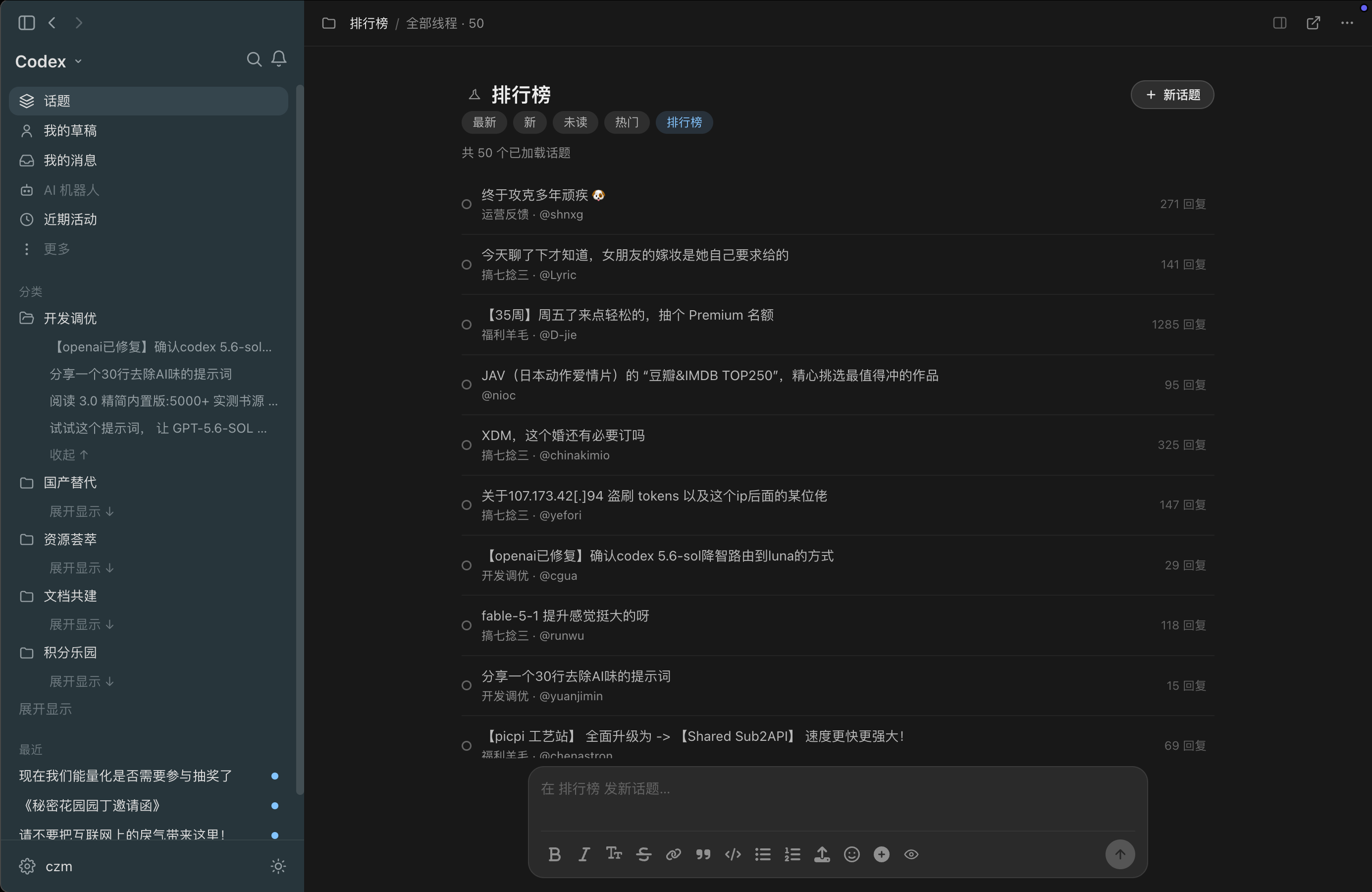Click the icon beside 排行榜 heading
Viewport: 1372px width, 892px height.
[474, 94]
